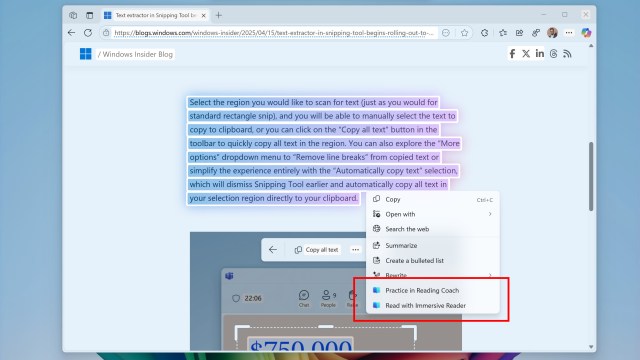Open Extensions puzzle icon
Image resolution: width=640 pixels, height=360 pixels.
484,33
